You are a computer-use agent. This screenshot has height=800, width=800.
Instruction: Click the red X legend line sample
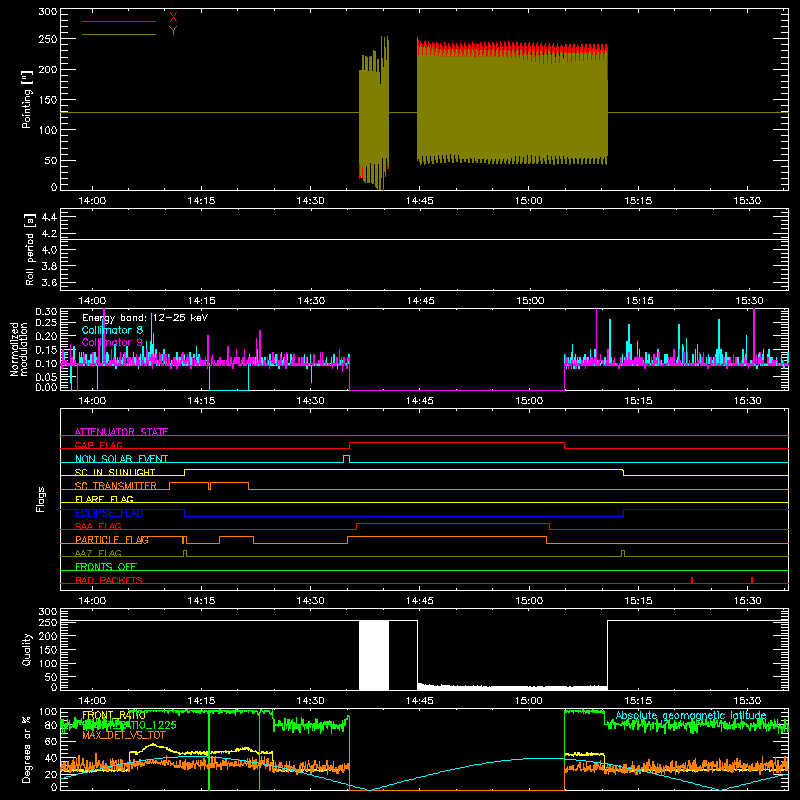pos(119,21)
